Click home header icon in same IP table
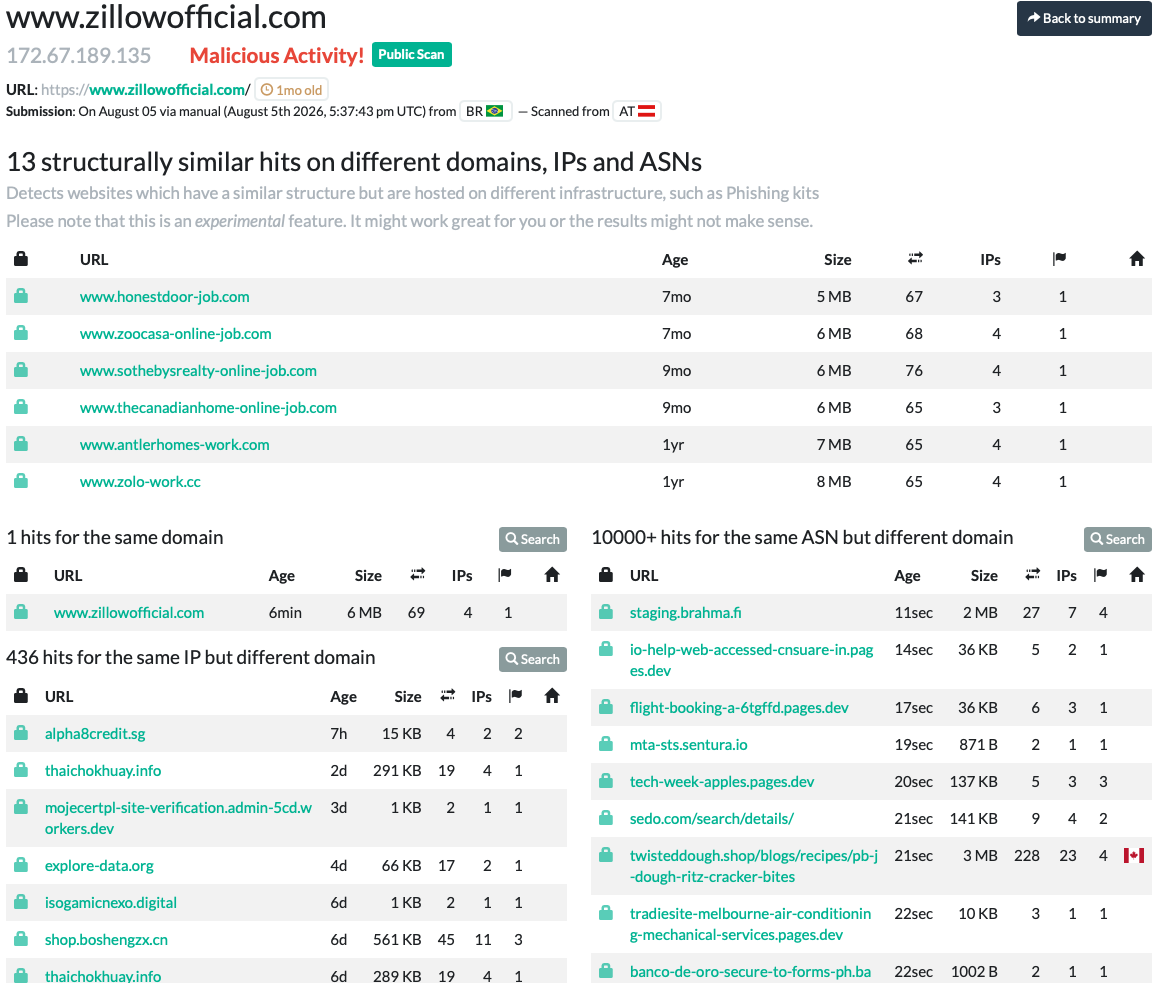 [552, 695]
